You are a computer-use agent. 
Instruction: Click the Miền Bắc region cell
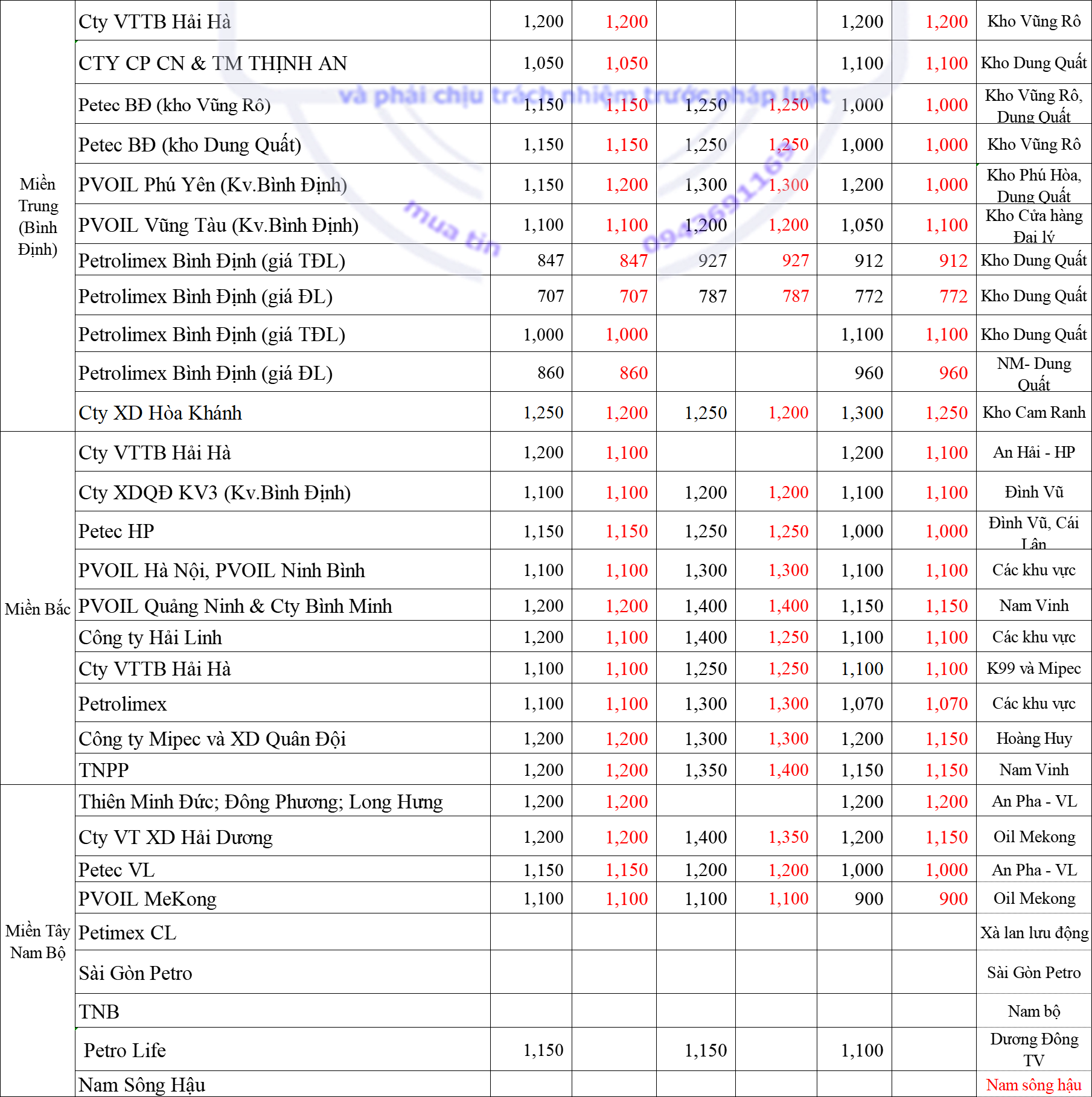click(x=37, y=609)
